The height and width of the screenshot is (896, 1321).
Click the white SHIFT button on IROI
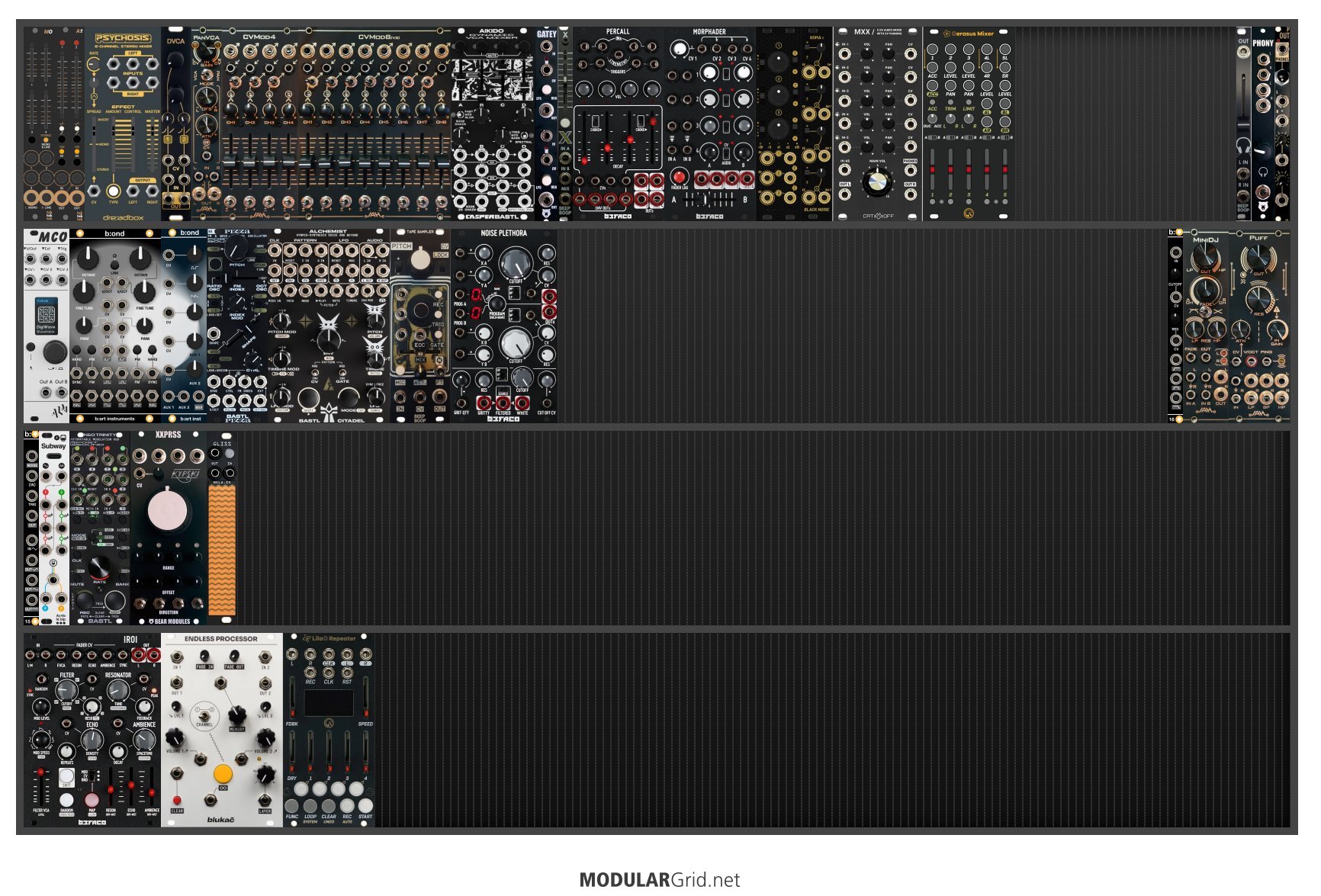66,776
